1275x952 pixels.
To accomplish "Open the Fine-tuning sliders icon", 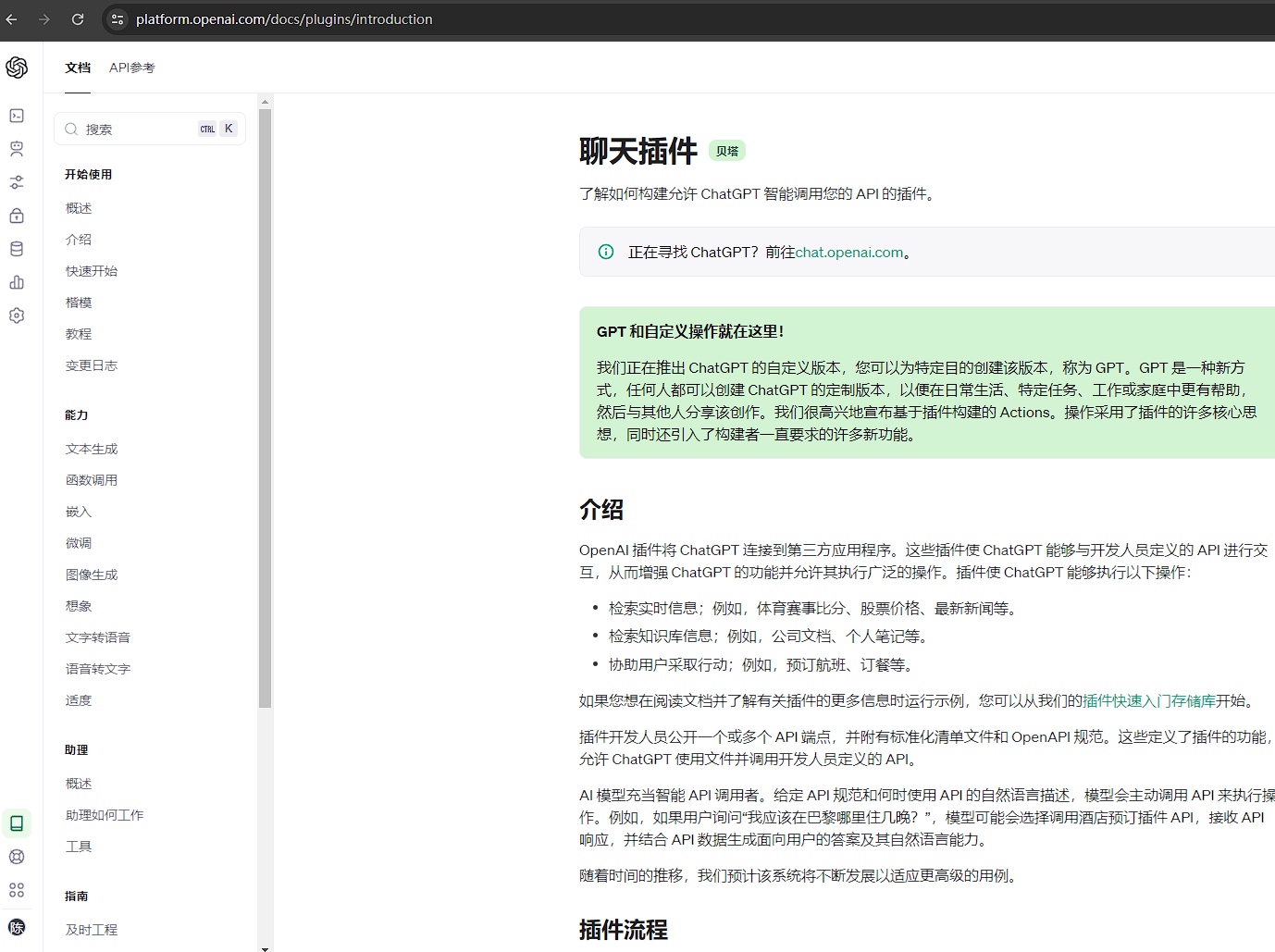I will tap(17, 182).
